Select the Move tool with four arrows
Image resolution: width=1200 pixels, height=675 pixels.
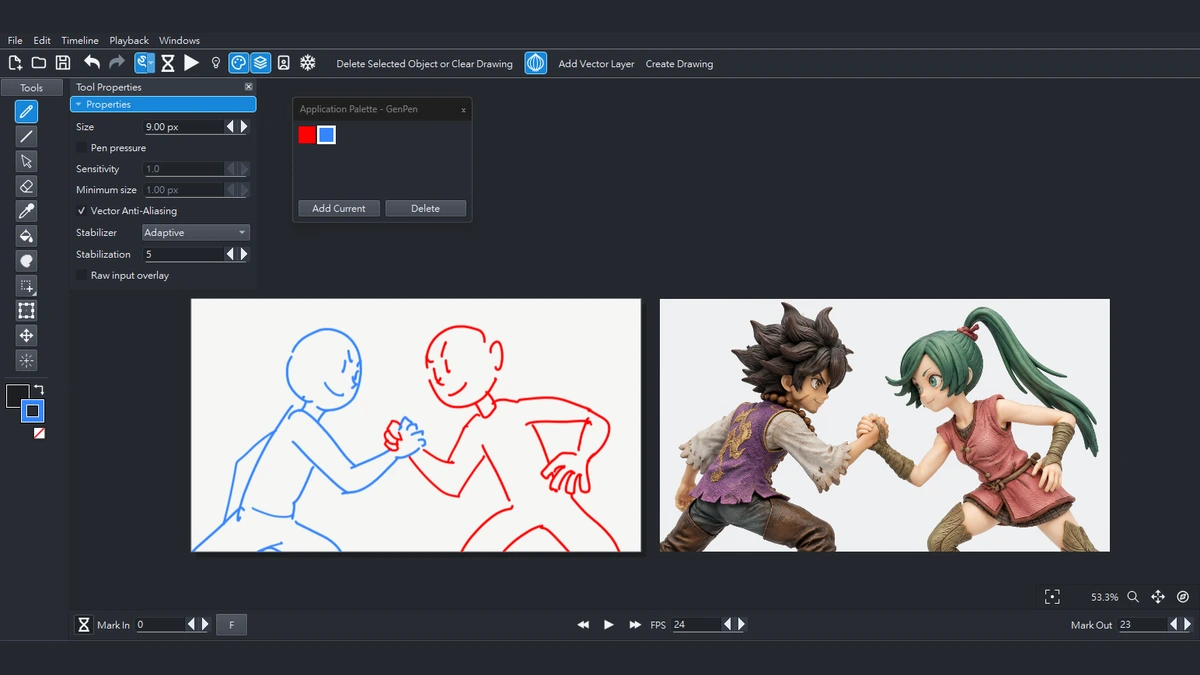27,336
